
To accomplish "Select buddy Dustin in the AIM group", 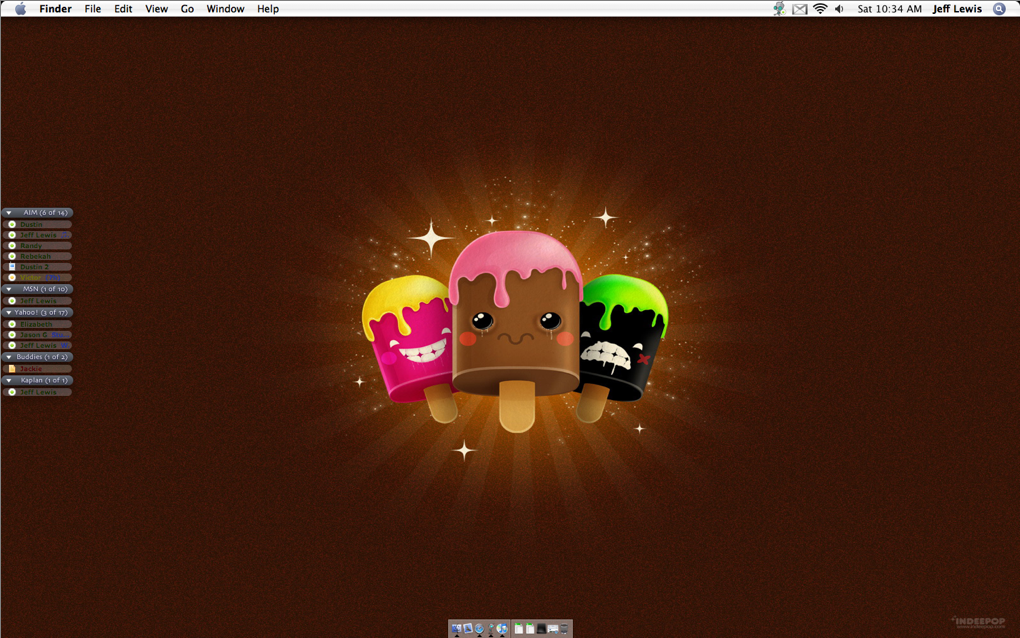I will [x=37, y=224].
